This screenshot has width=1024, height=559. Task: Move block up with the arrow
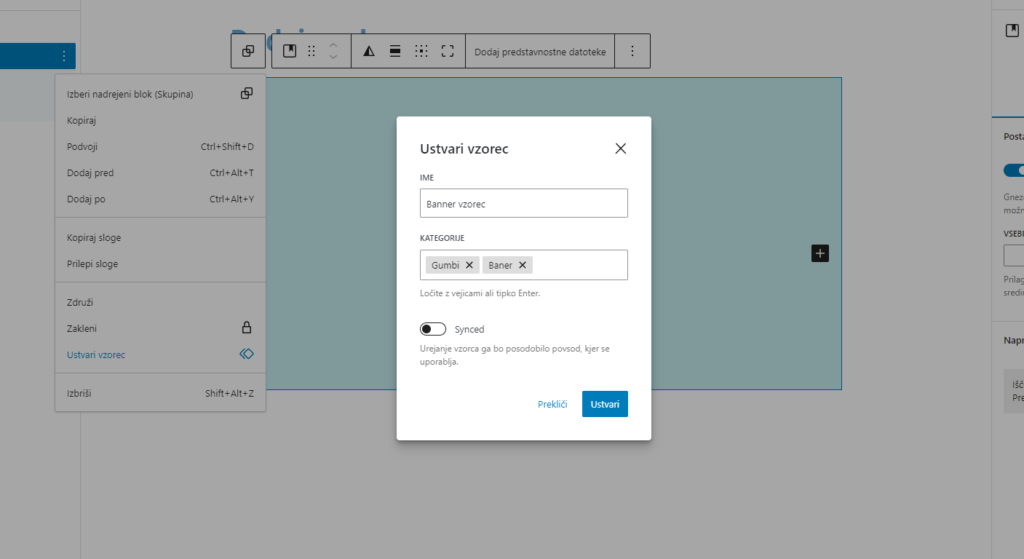333,45
